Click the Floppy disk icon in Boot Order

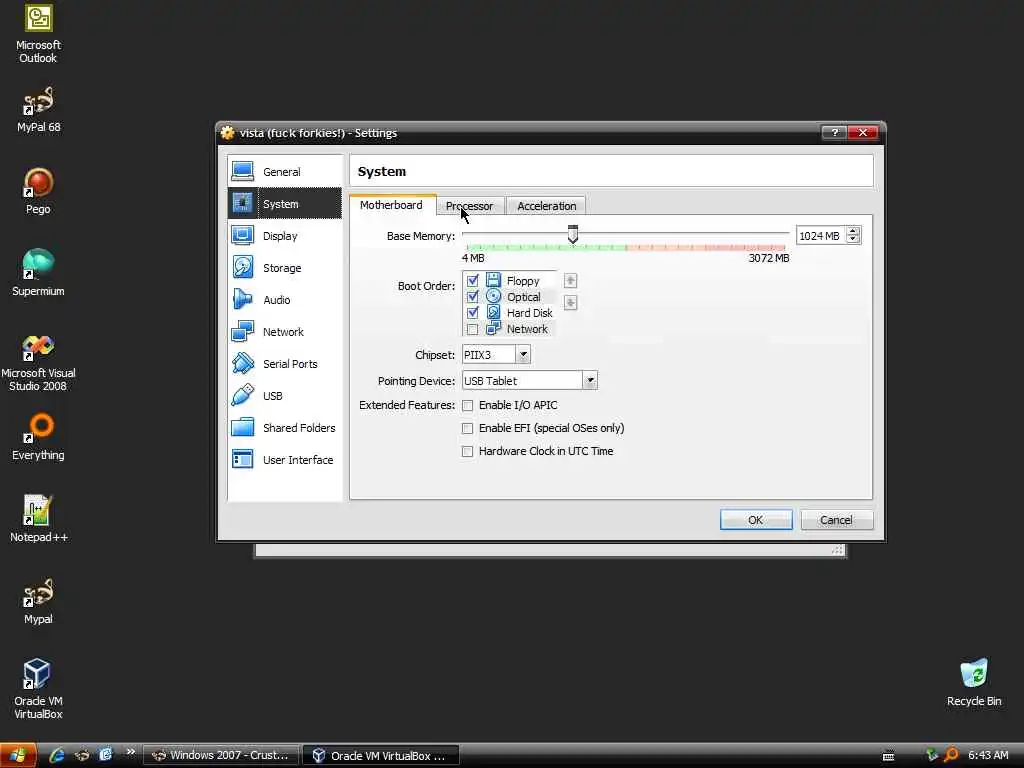pyautogui.click(x=493, y=280)
